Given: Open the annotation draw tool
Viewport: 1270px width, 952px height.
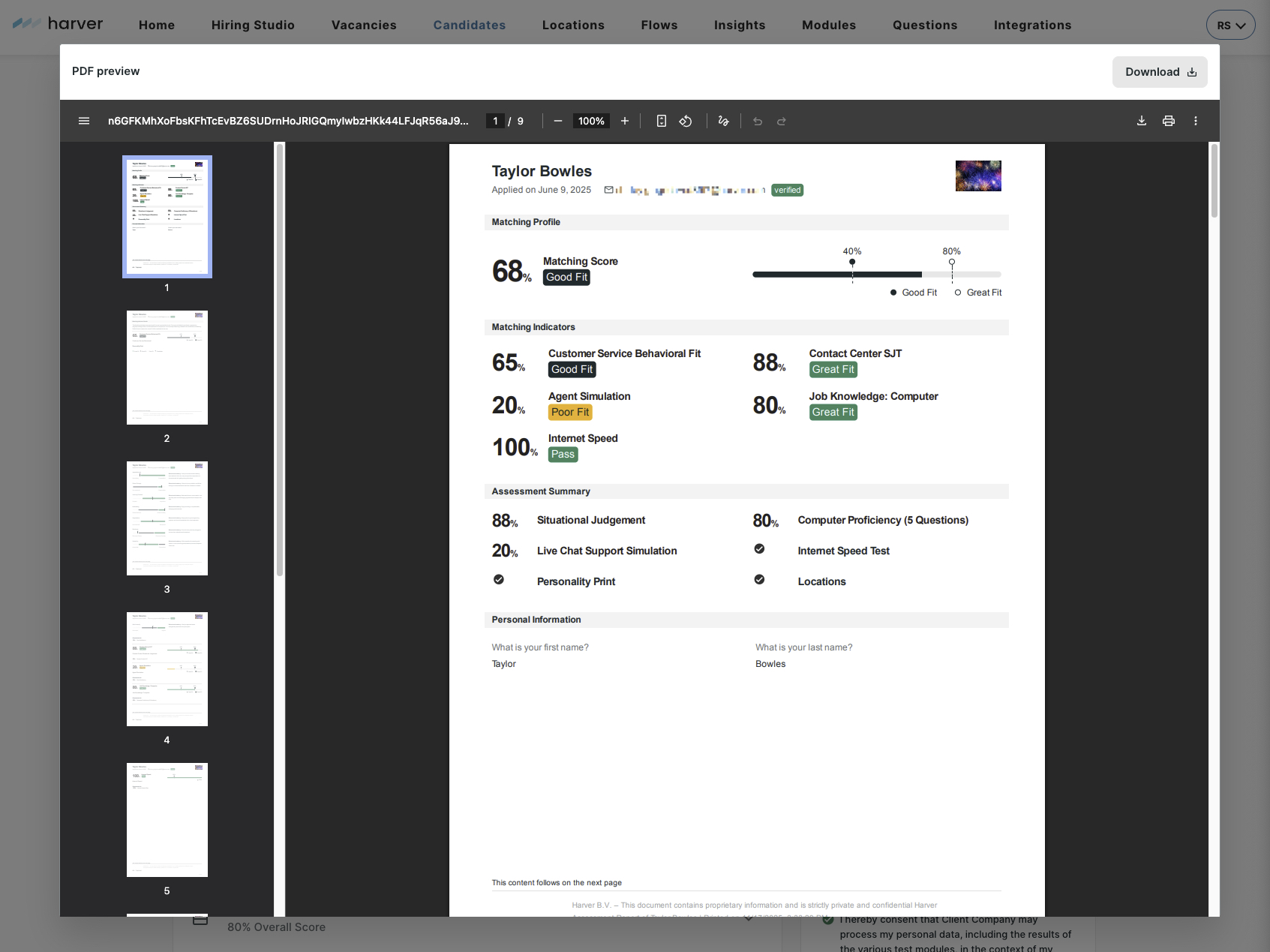Looking at the screenshot, I should (x=724, y=121).
